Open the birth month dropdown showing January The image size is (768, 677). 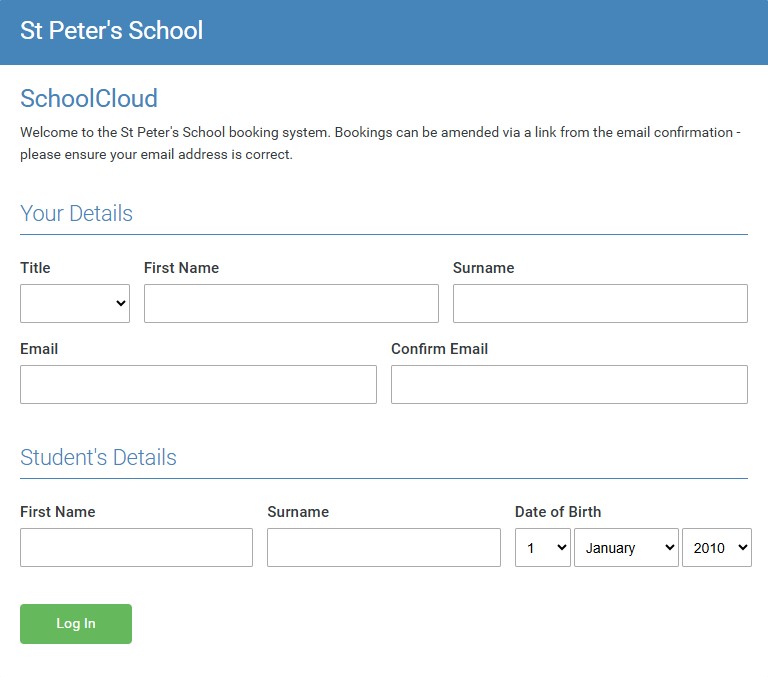click(626, 547)
